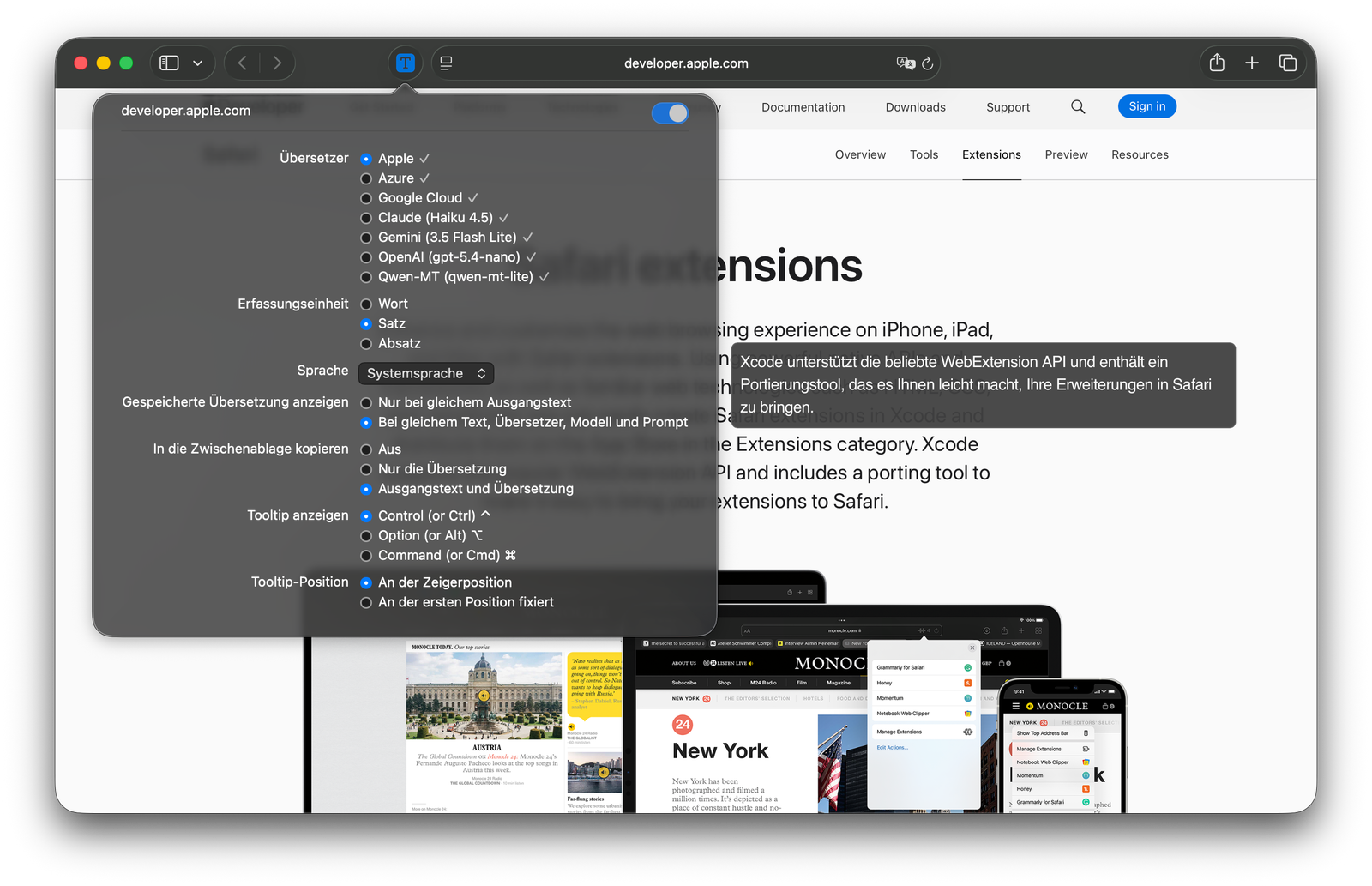Select OpenAI (gpt-5.4-nano) translator
1372x886 pixels.
(366, 257)
